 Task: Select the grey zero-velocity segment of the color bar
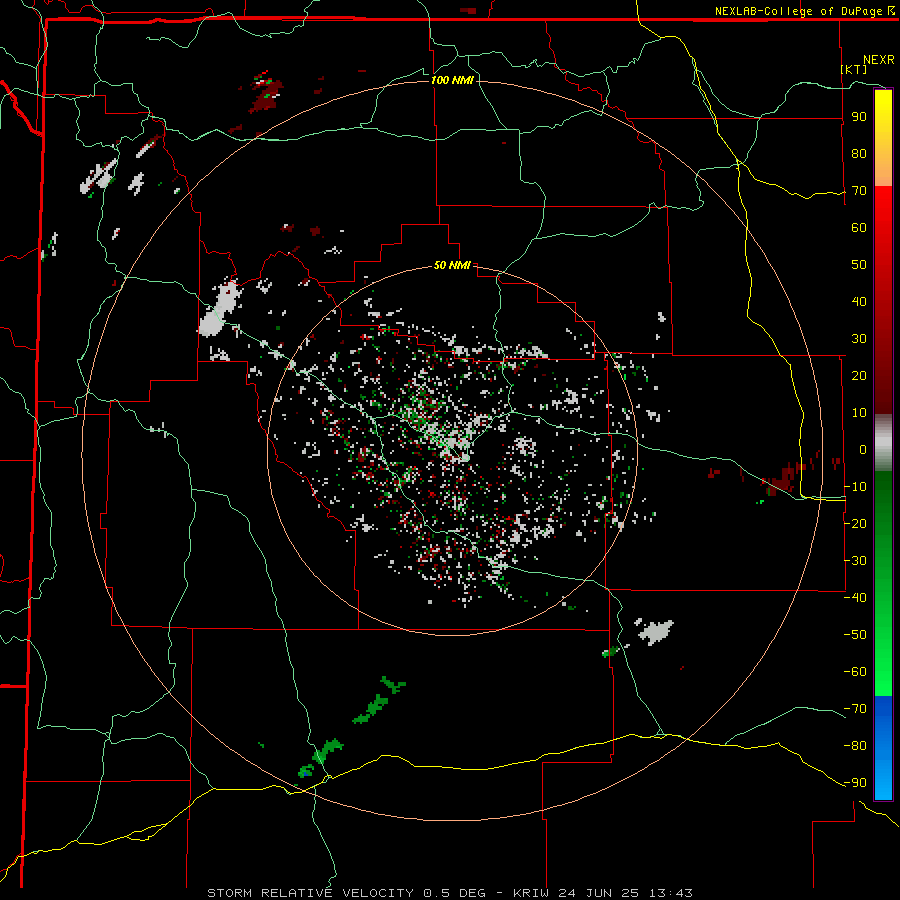click(883, 443)
